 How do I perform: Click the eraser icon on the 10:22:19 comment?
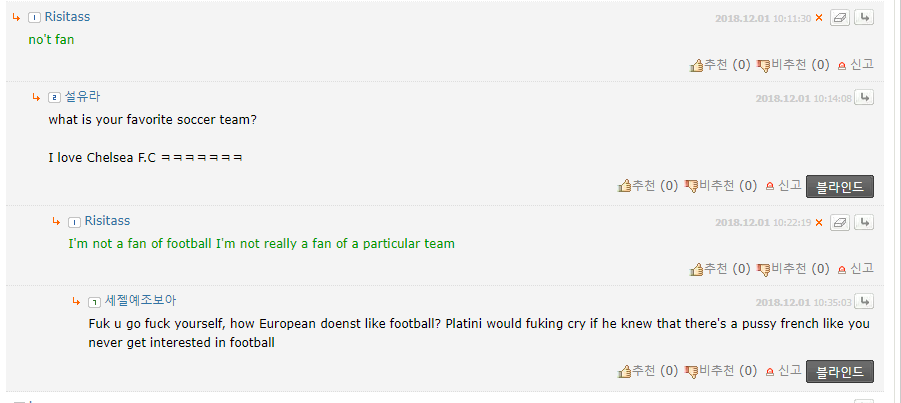[x=840, y=222]
